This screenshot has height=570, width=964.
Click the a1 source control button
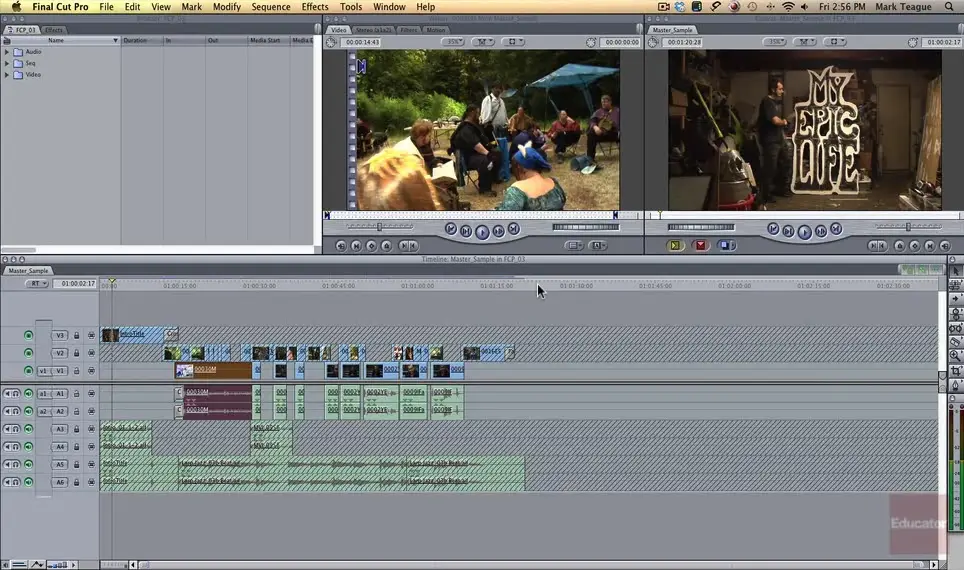[43, 394]
